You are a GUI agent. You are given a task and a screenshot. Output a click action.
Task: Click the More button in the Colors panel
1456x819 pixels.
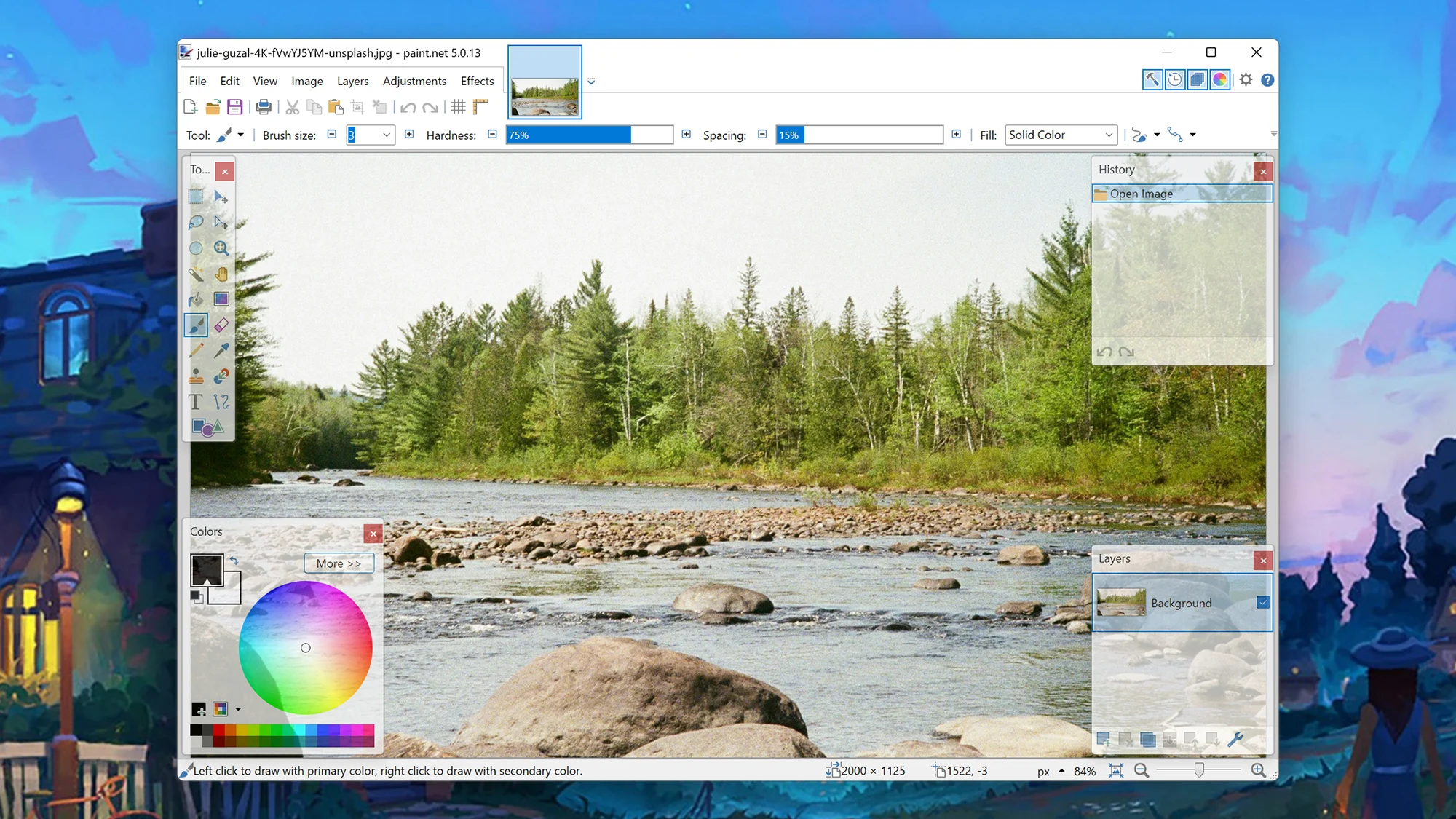tap(338, 563)
